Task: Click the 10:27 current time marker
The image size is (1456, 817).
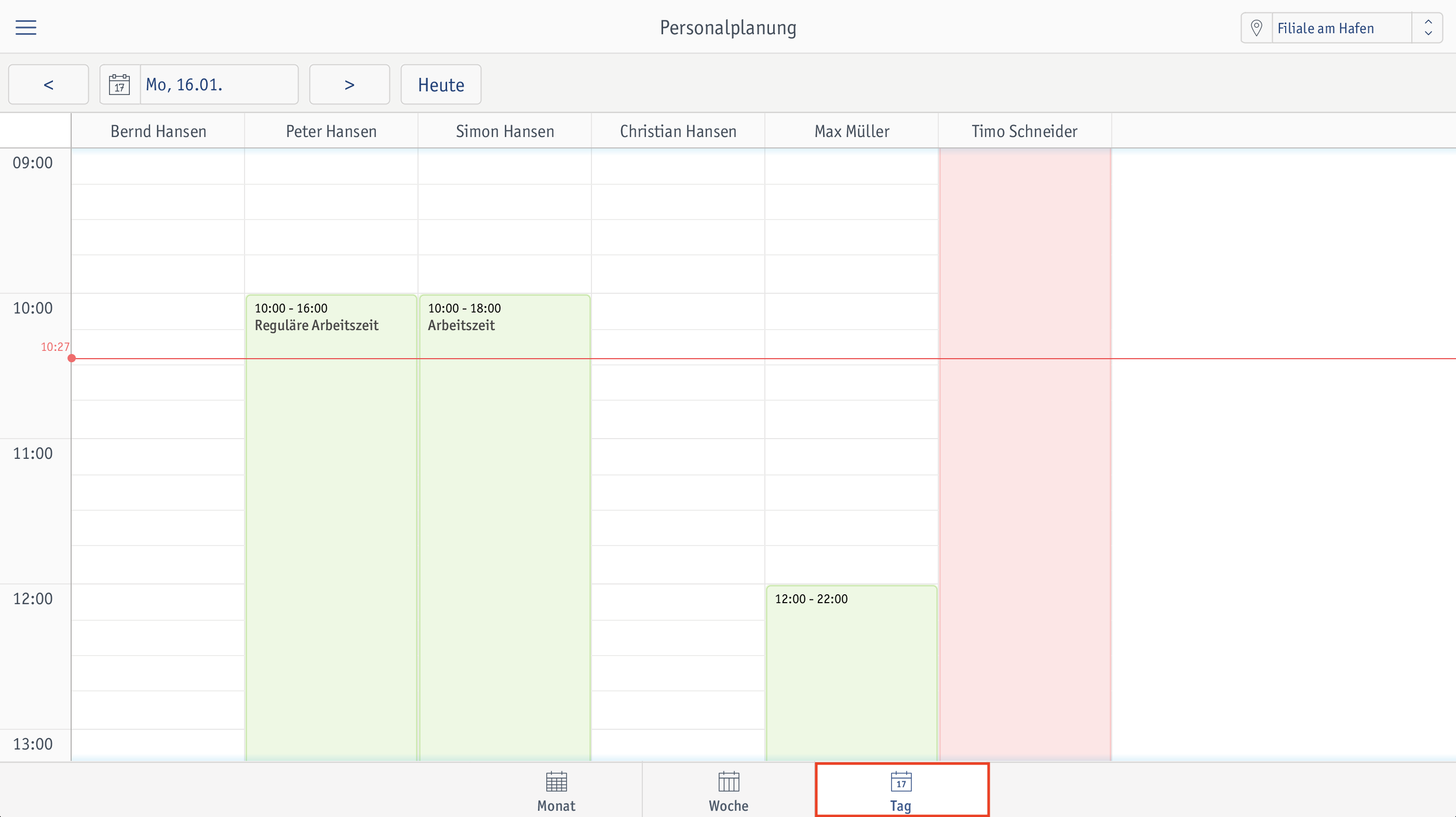Action: coord(55,347)
